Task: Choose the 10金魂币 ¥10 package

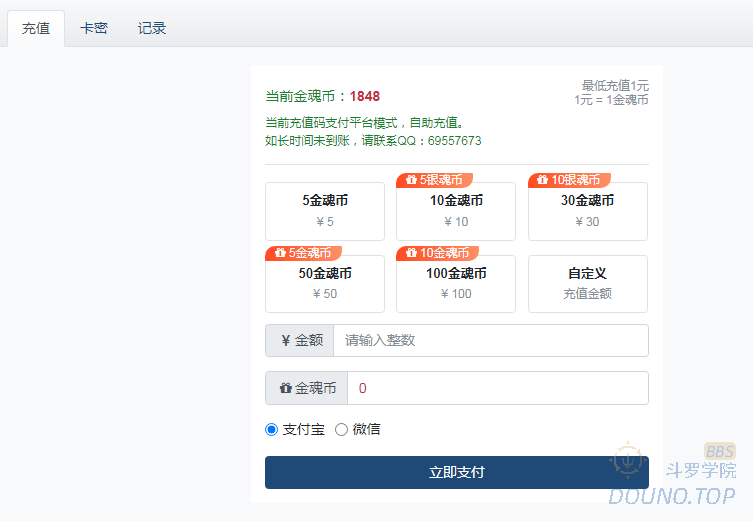Action: 455,211
